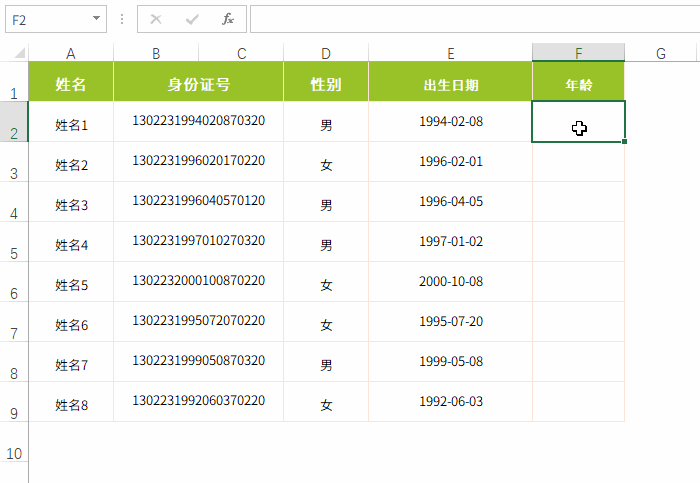Click the 出生日期 header cell
Image resolution: width=700 pixels, height=483 pixels.
click(450, 85)
